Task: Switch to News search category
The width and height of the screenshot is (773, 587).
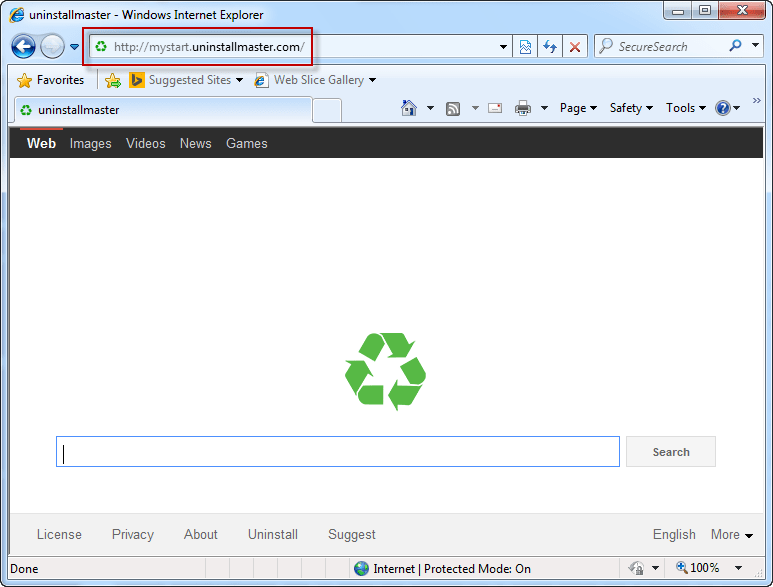Action: click(x=195, y=143)
